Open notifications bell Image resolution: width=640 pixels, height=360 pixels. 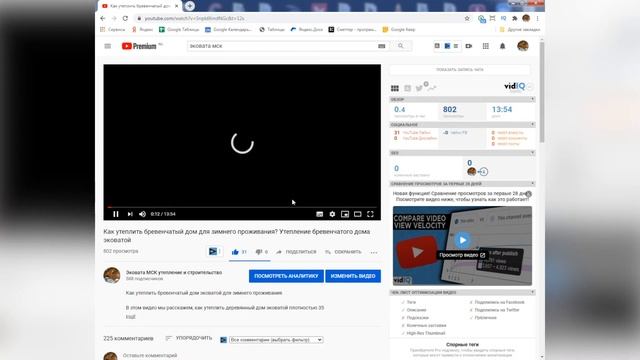pyautogui.click(x=502, y=46)
